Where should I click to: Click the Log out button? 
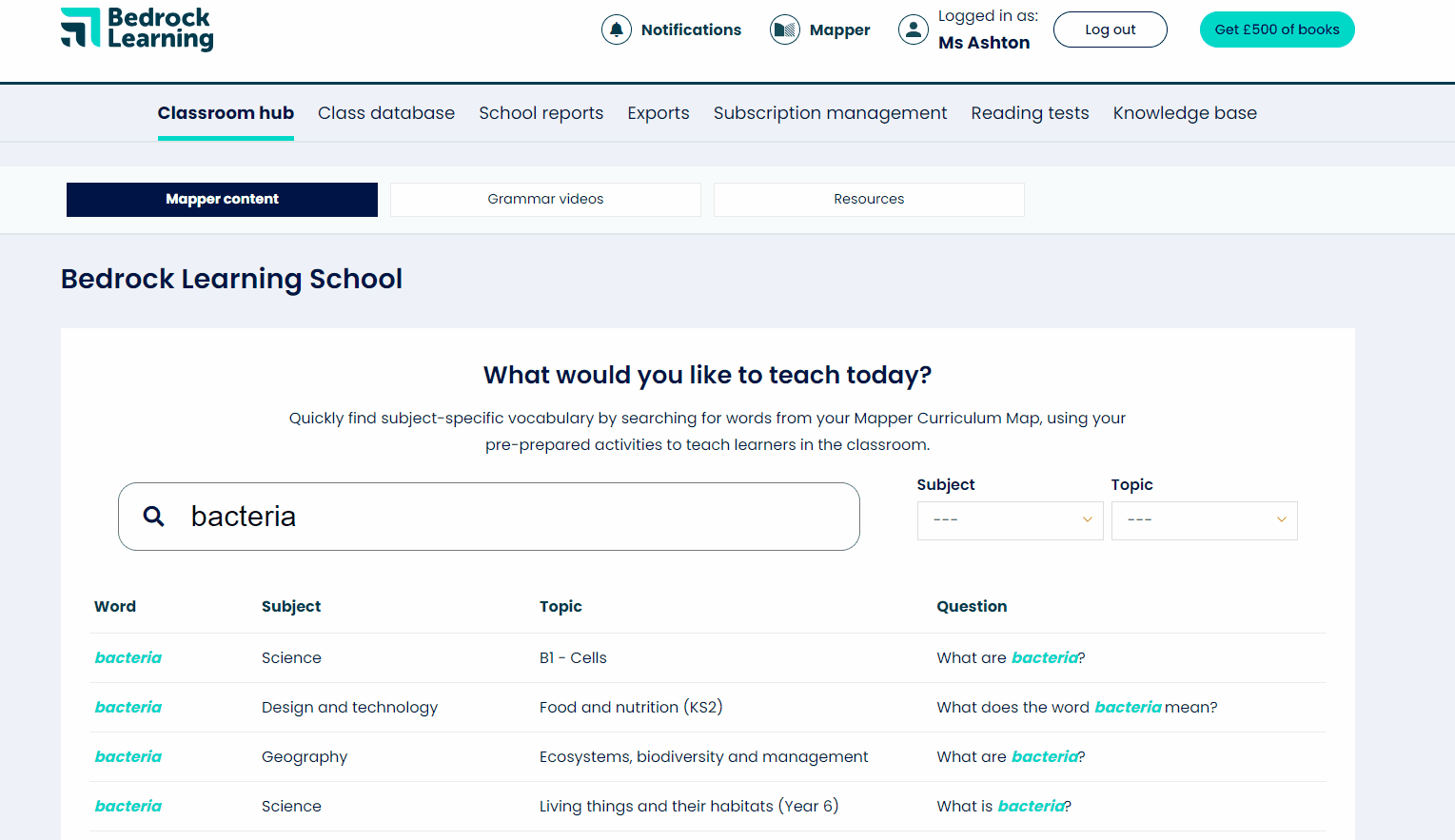[x=1110, y=29]
